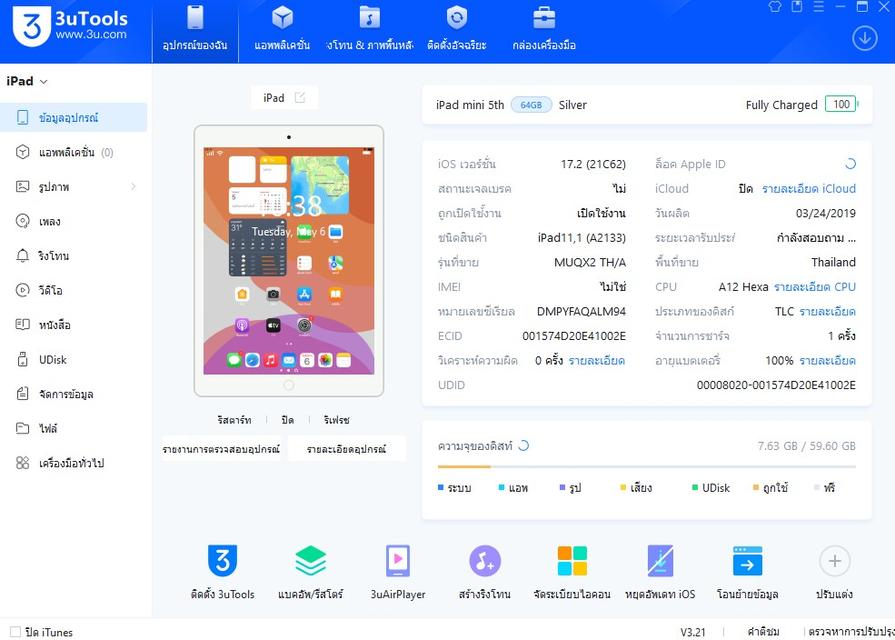This screenshot has height=640, width=895.
Task: Click the ECID value 001574D20E41002E
Action: tap(574, 336)
